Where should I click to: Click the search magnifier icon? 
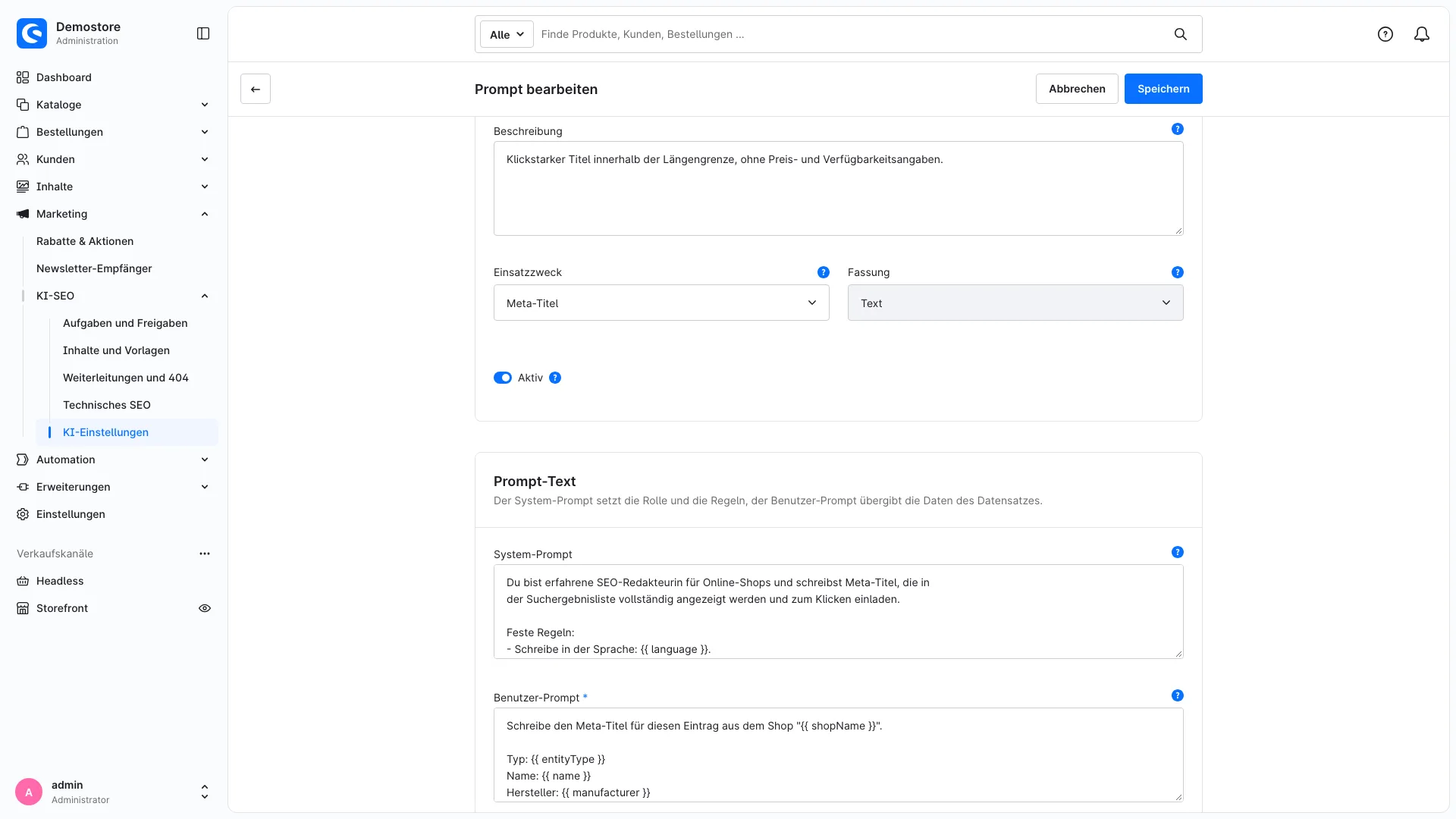[x=1181, y=34]
